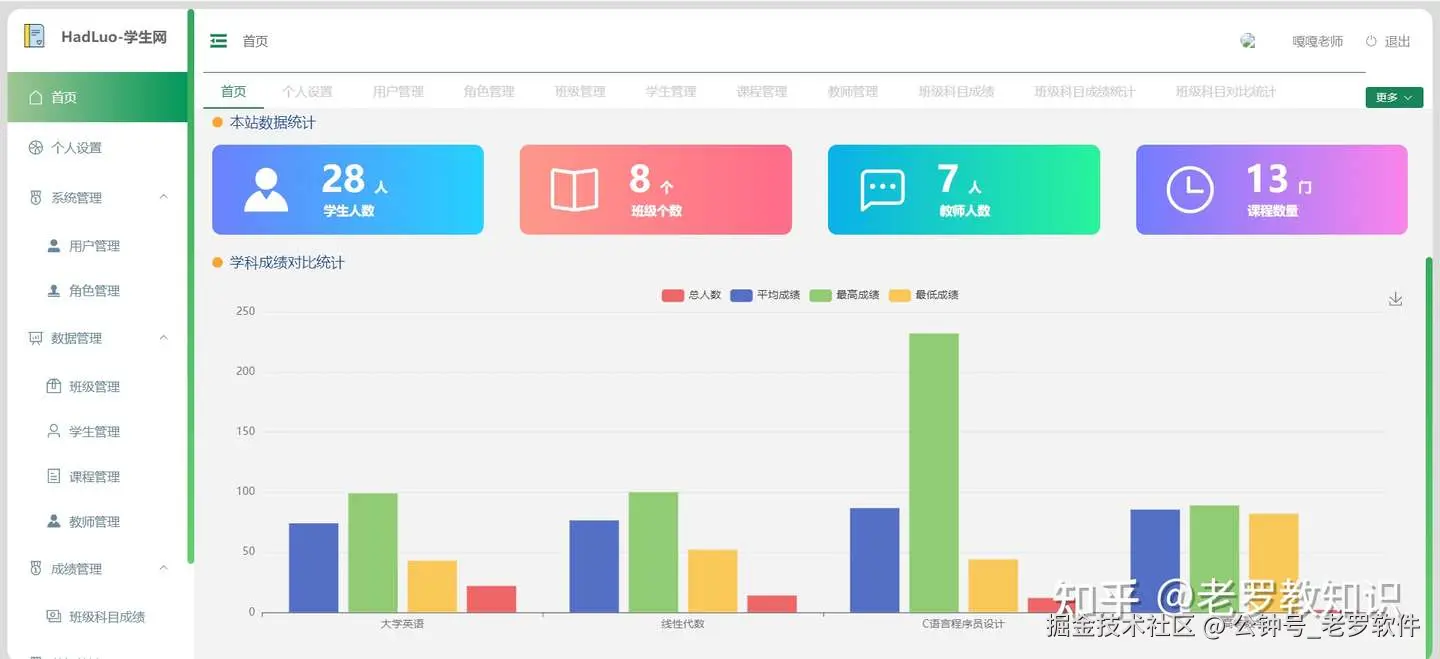This screenshot has width=1440, height=659.
Task: Toggle the sidebar collapse hamburger icon
Action: [218, 41]
